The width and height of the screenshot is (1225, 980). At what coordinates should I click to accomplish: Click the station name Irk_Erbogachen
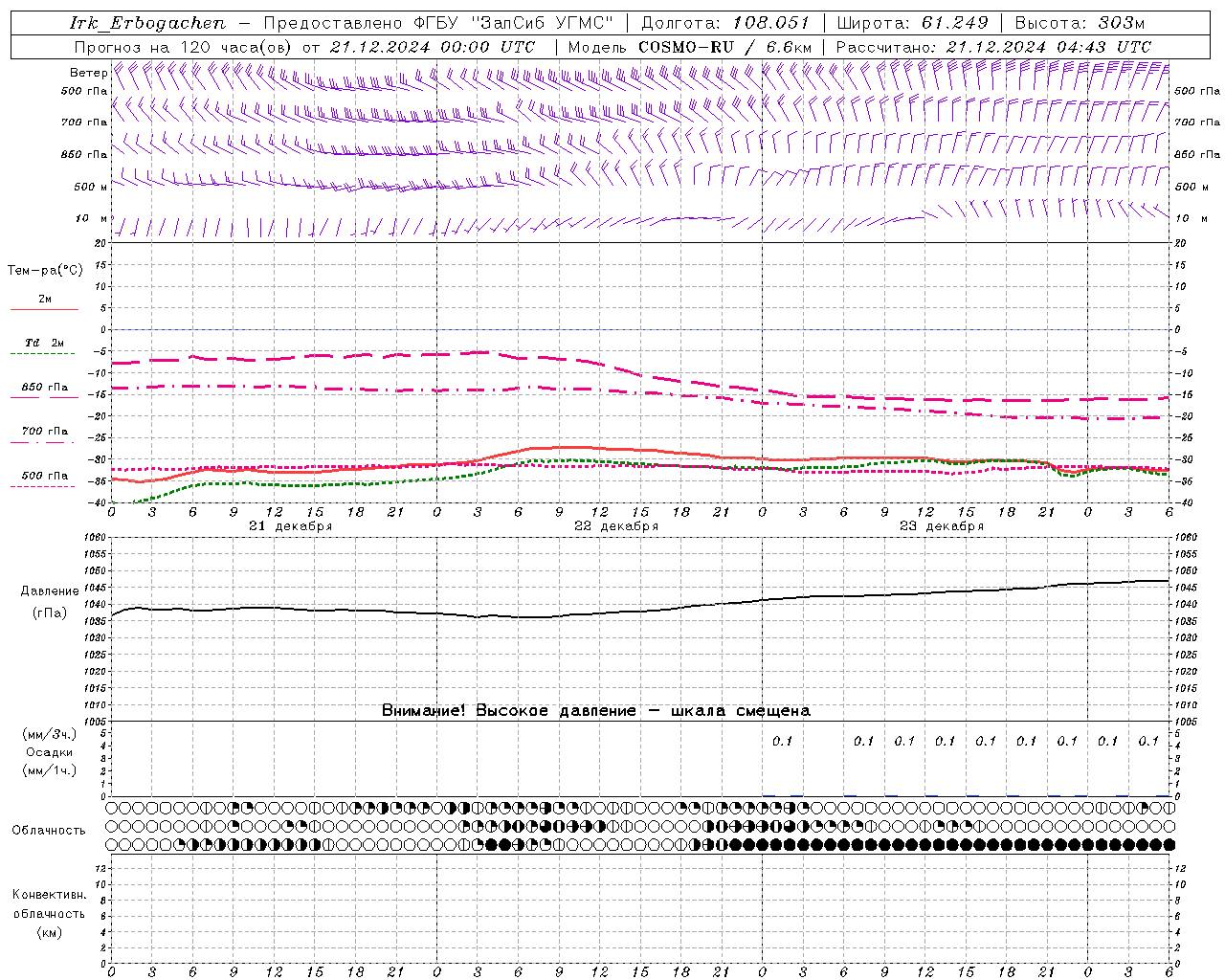coord(148,23)
